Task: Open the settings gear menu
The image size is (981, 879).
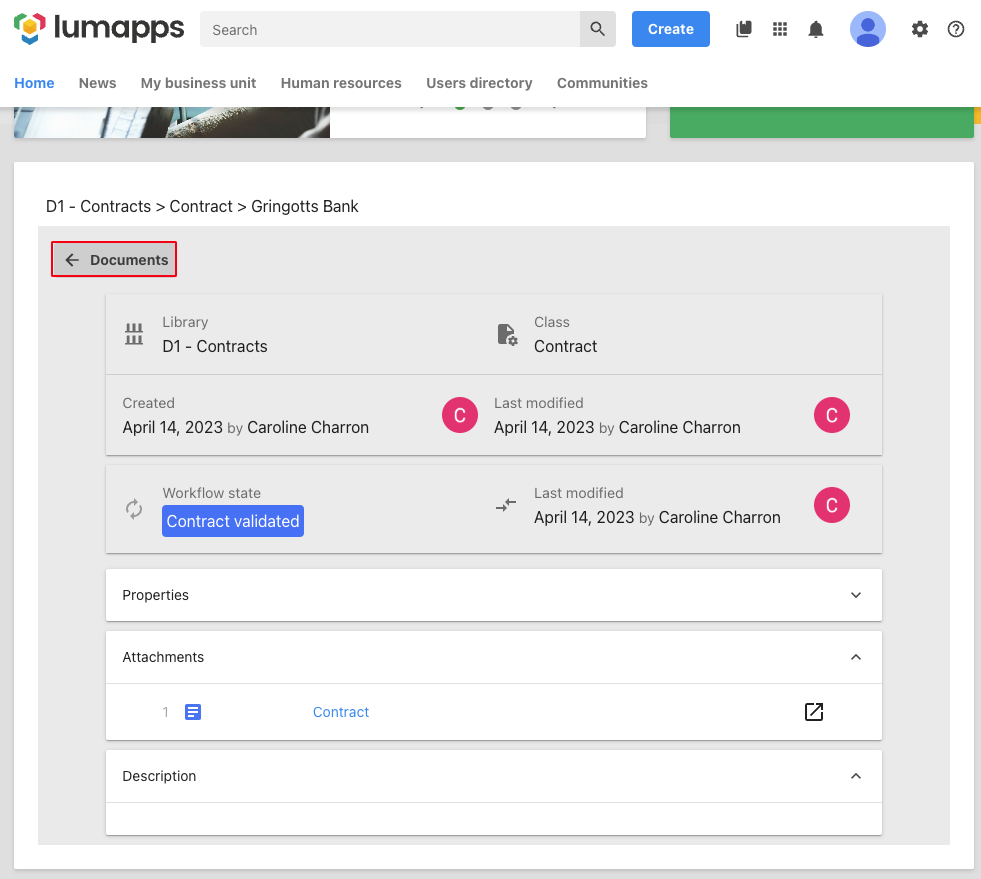Action: coord(920,30)
